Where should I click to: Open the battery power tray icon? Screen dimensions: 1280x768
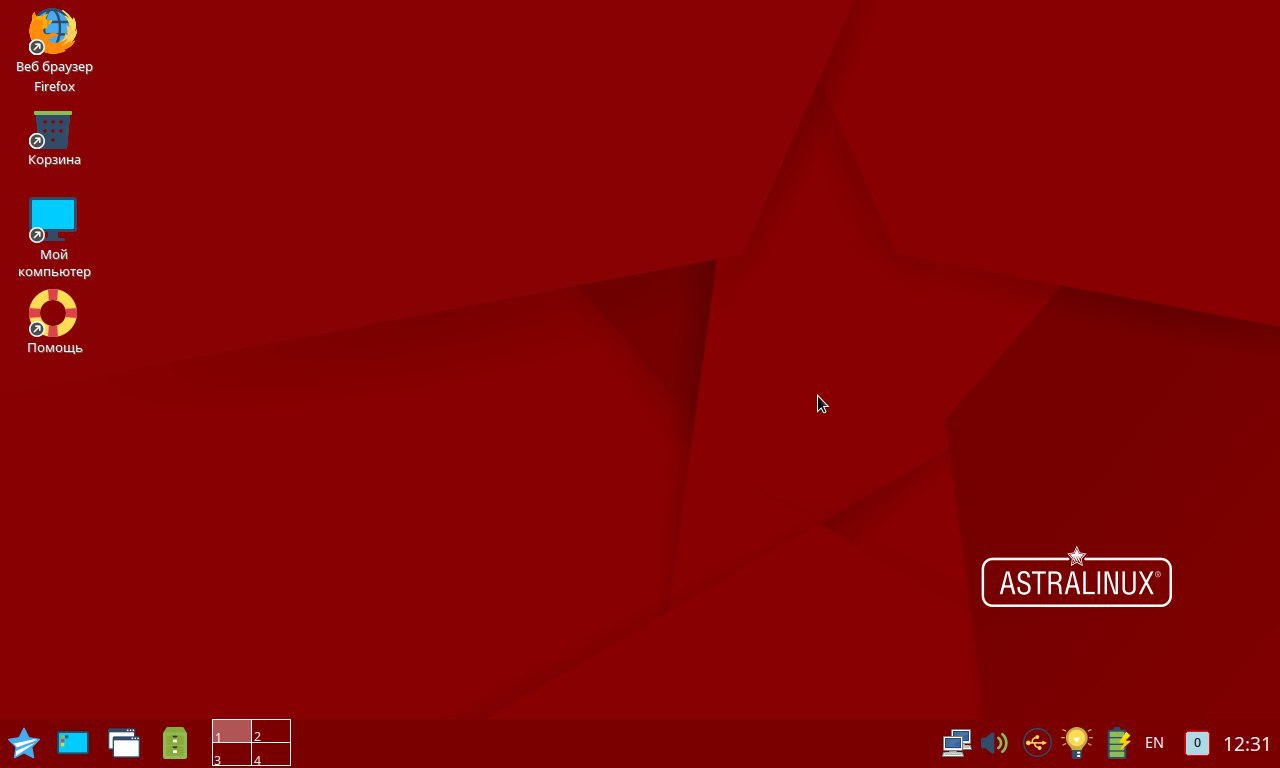coord(1118,742)
